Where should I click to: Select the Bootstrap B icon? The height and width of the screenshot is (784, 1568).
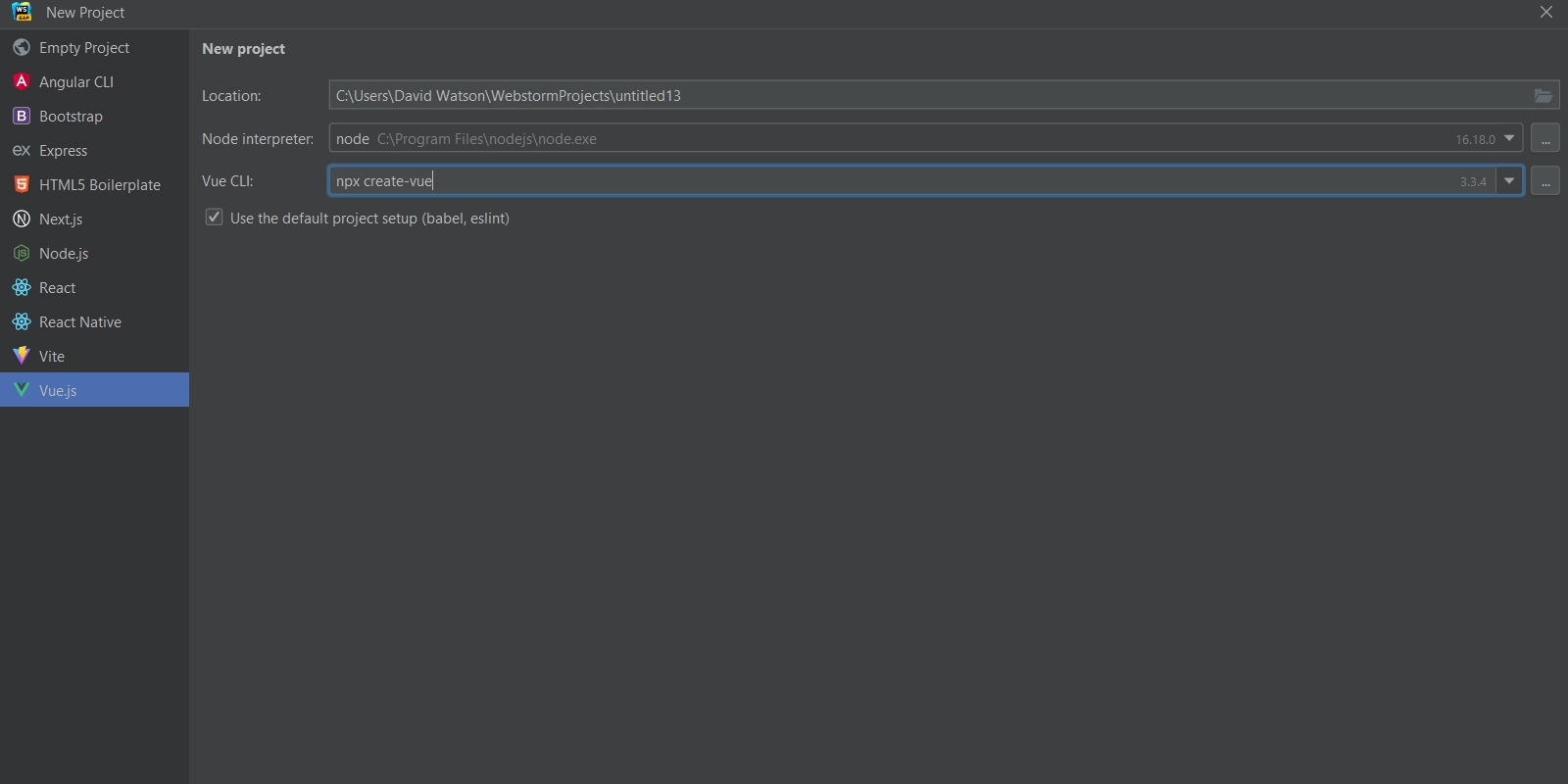coord(22,116)
